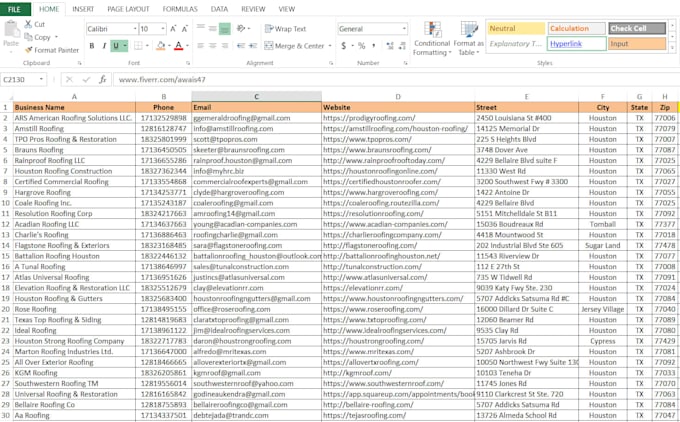Decrease font size with the smaller A icon
The height and width of the screenshot is (422, 680).
coord(185,29)
